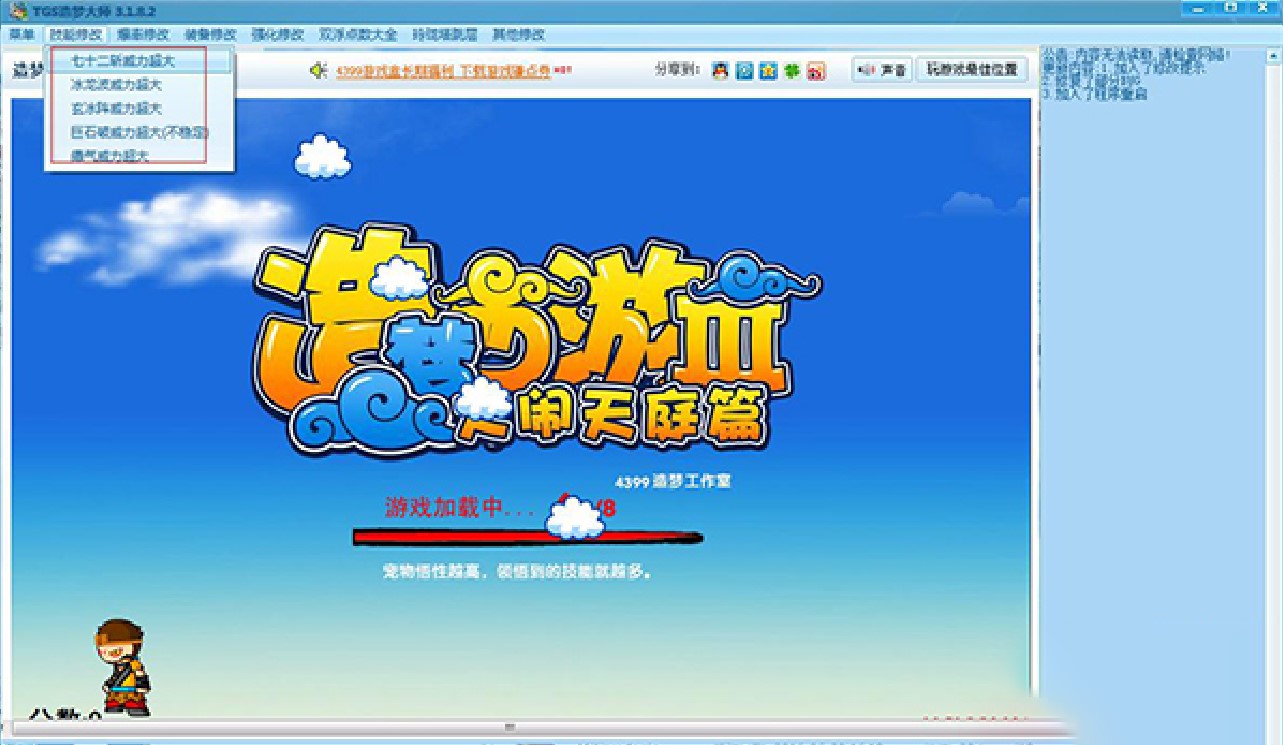Click the green clover share icon

[x=791, y=70]
